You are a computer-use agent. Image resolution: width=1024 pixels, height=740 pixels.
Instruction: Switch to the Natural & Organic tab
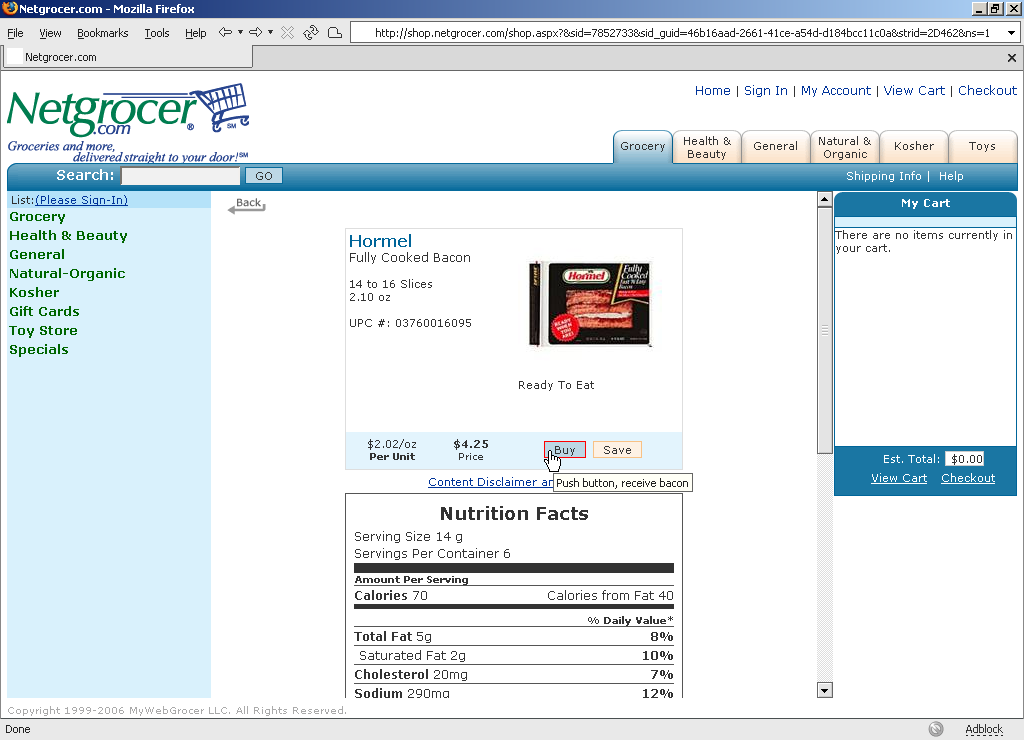click(844, 147)
